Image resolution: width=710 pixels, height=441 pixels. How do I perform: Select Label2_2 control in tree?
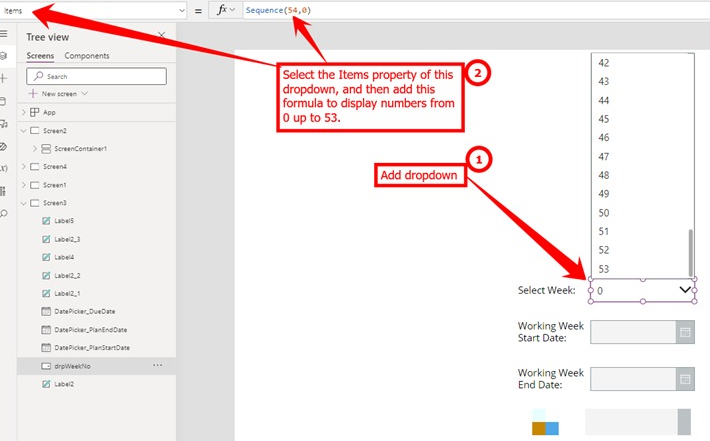[x=67, y=275]
